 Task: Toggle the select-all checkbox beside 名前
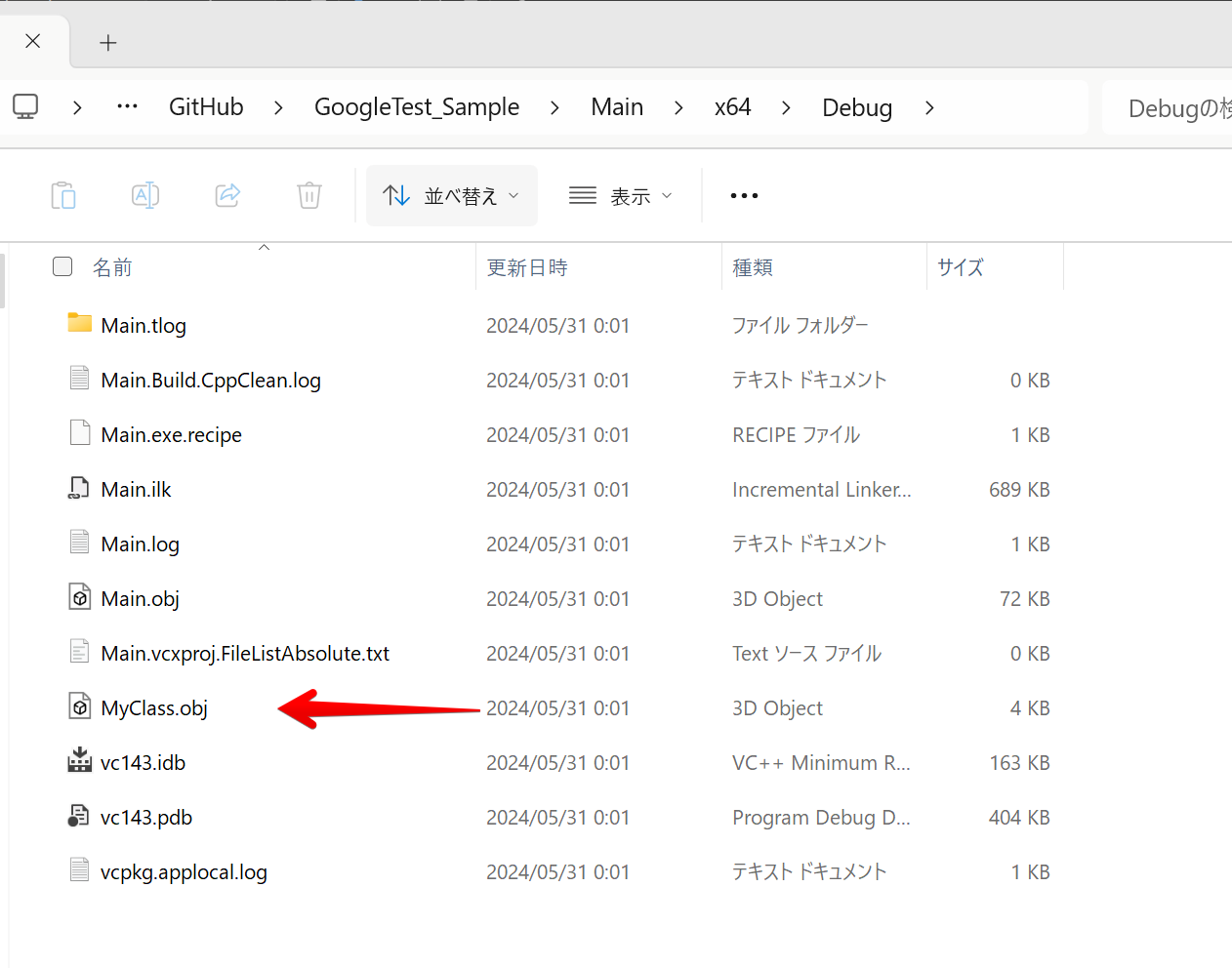tap(62, 267)
